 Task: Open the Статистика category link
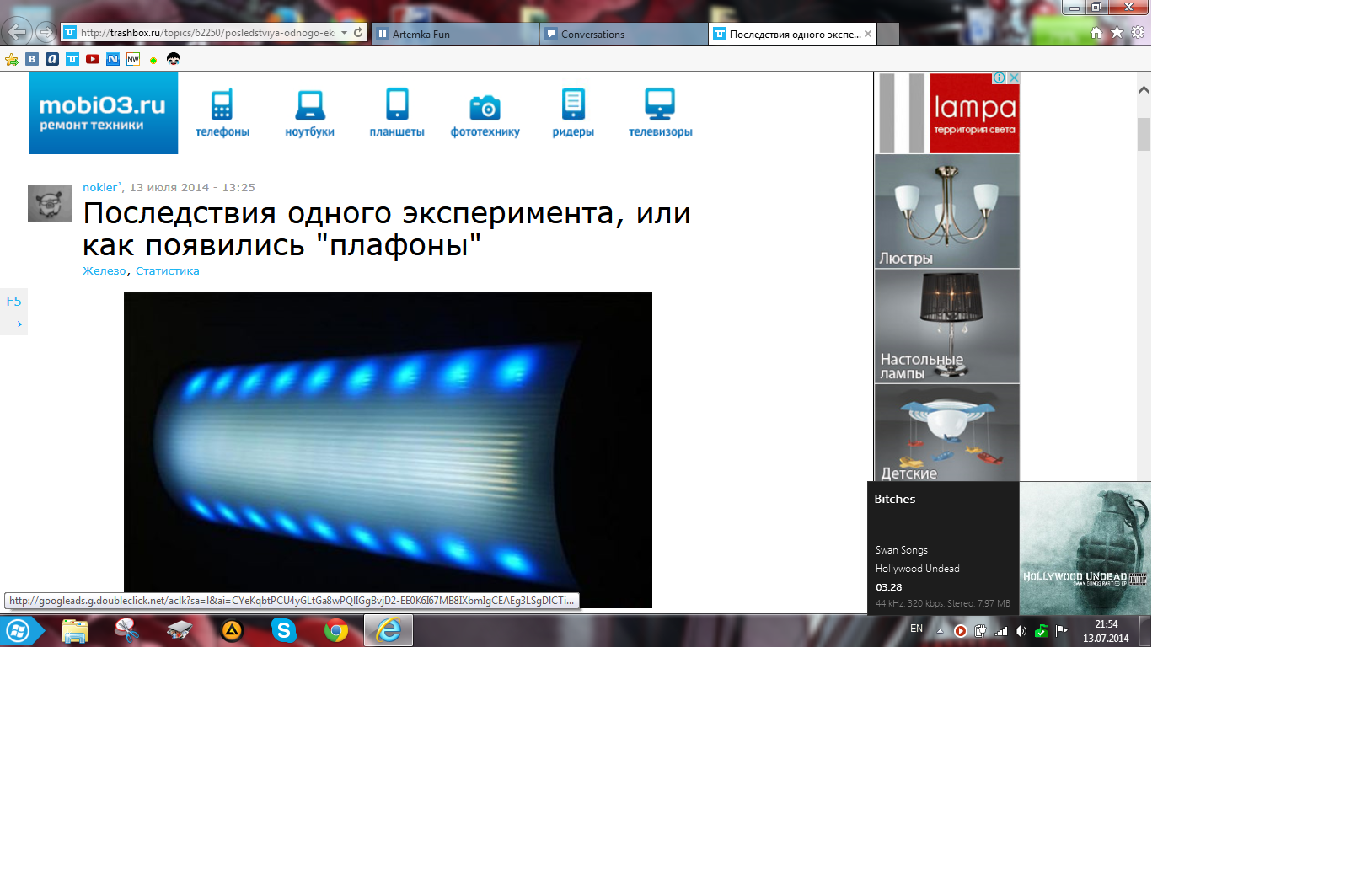coord(167,270)
